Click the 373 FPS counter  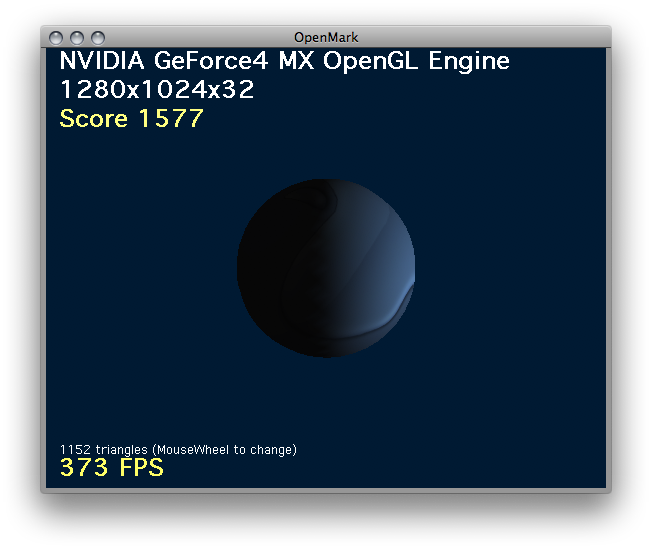pyautogui.click(x=112, y=467)
